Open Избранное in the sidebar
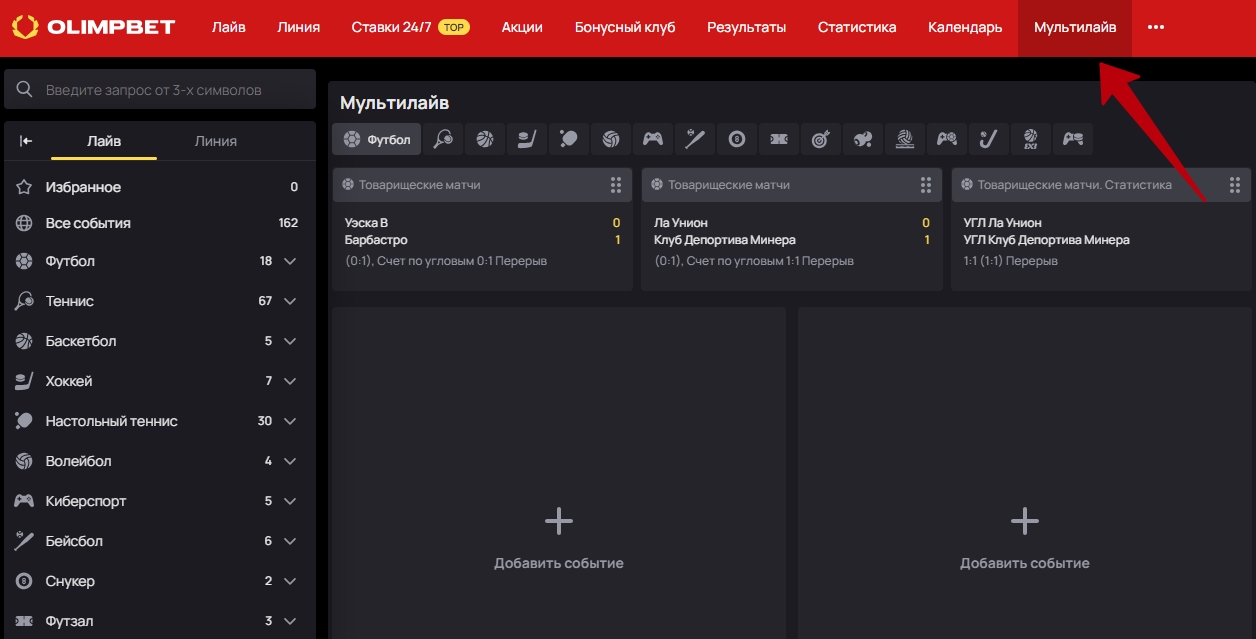 [83, 187]
